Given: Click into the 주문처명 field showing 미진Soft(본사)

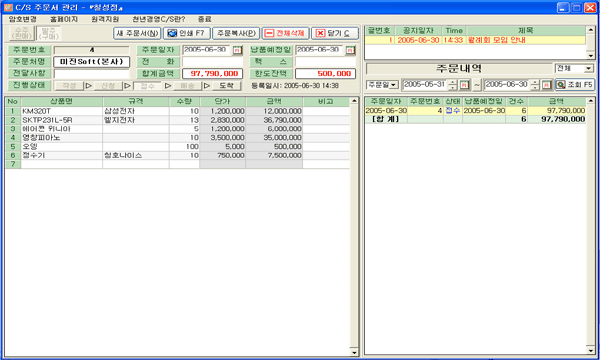Looking at the screenshot, I should tap(91, 62).
